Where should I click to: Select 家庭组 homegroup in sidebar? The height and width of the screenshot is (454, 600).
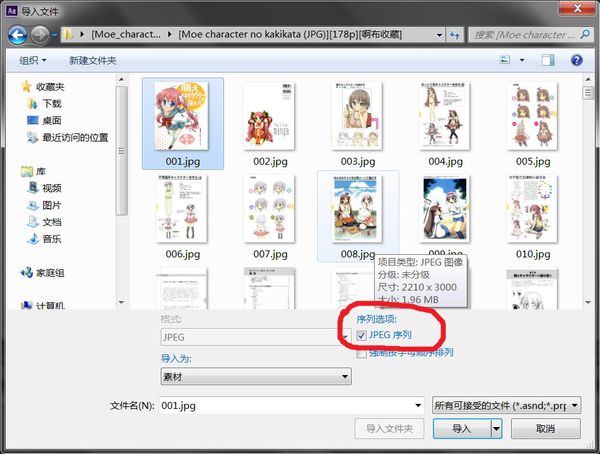coord(42,273)
